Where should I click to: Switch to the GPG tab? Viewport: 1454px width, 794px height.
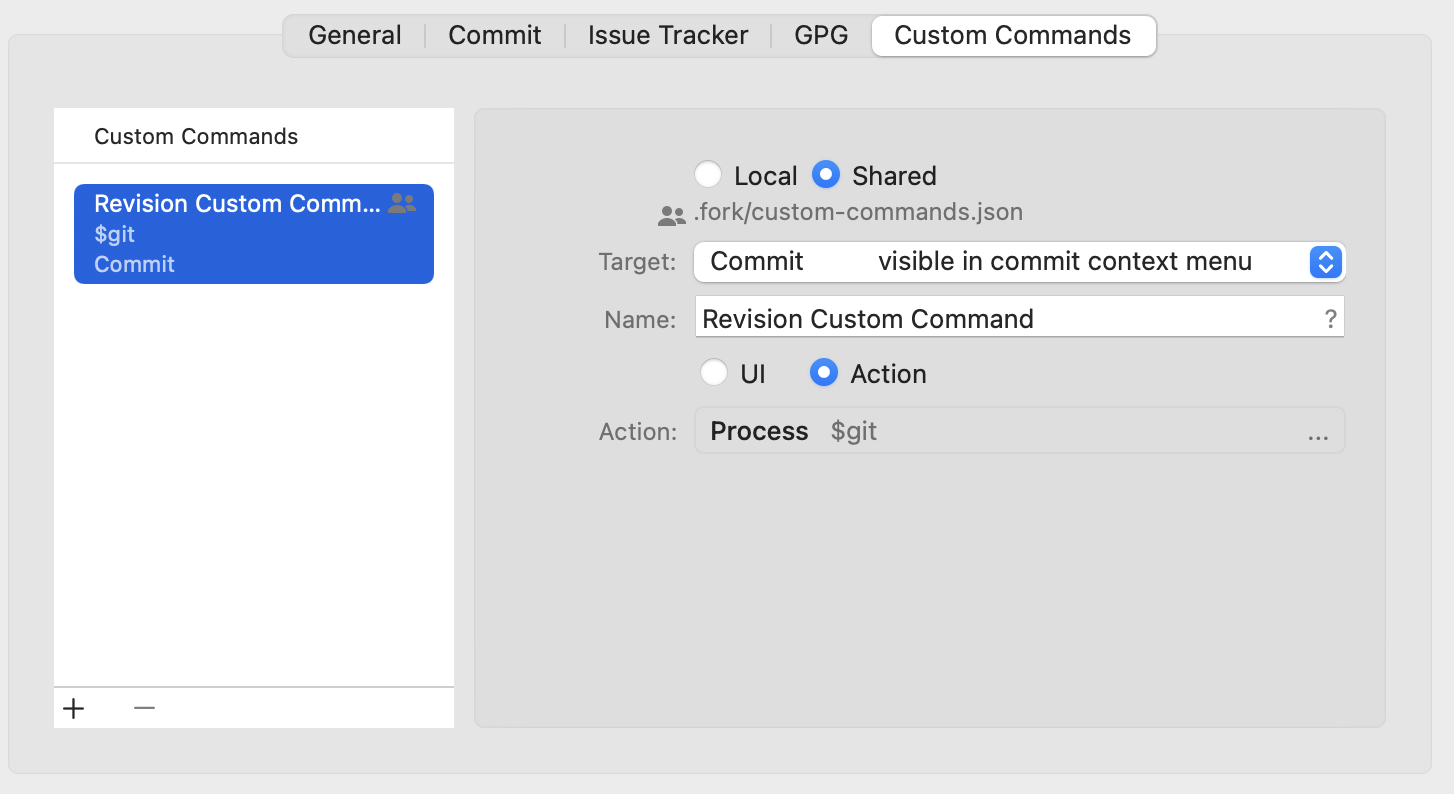point(820,35)
